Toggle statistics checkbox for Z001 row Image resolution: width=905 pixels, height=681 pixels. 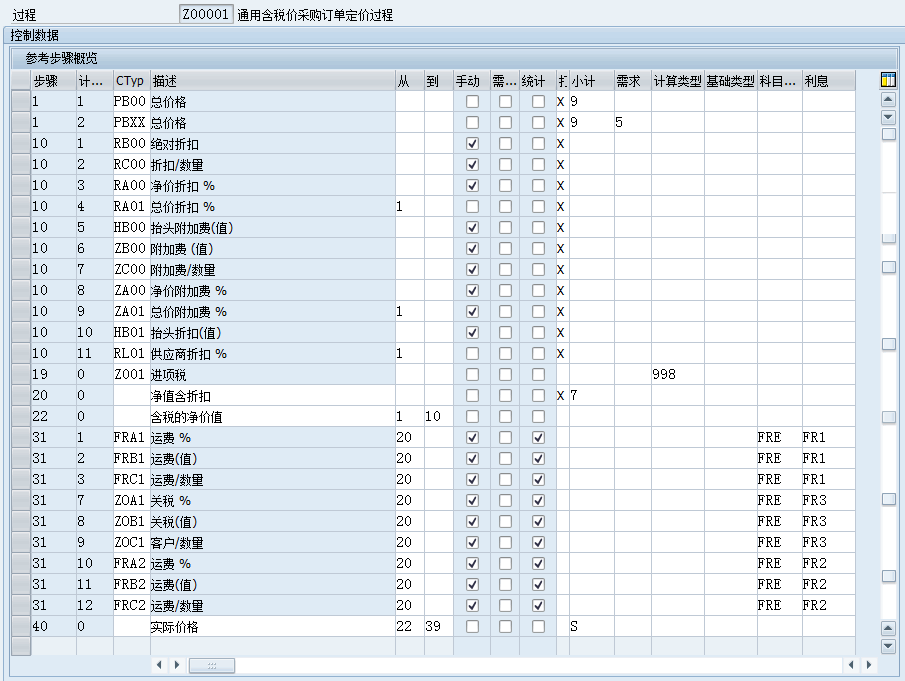tap(538, 375)
